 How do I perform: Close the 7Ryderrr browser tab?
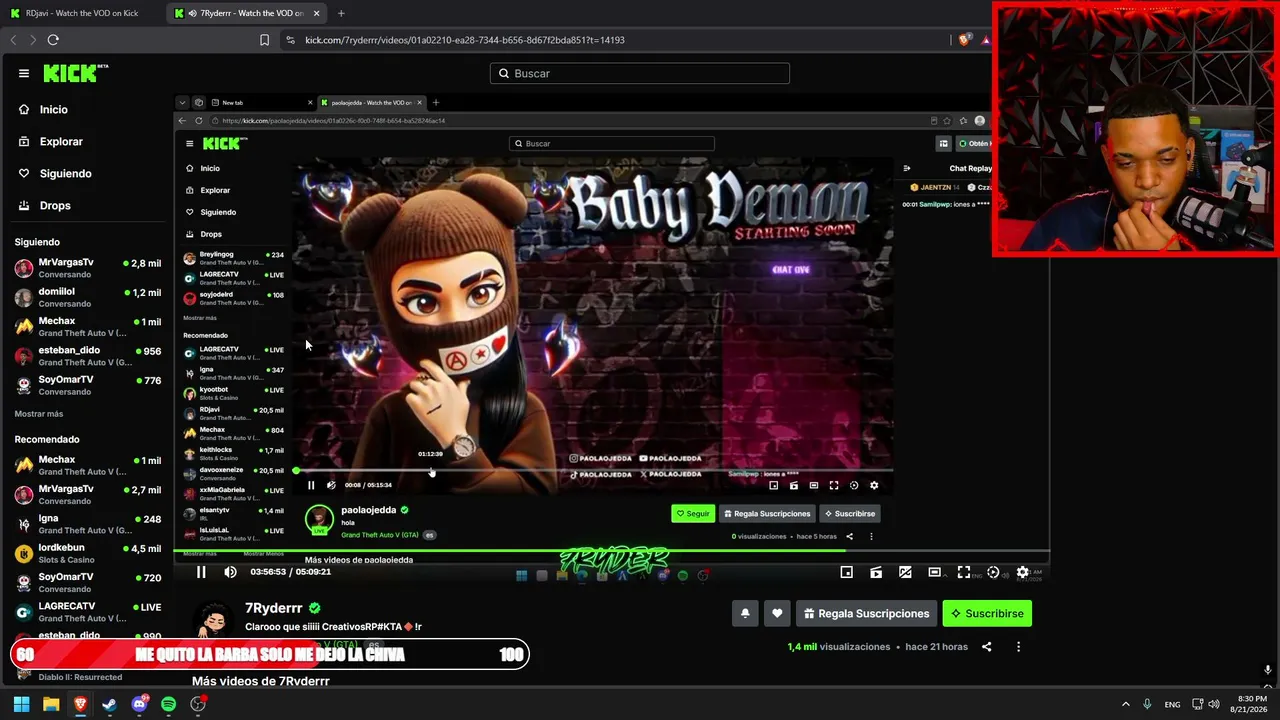click(x=317, y=13)
